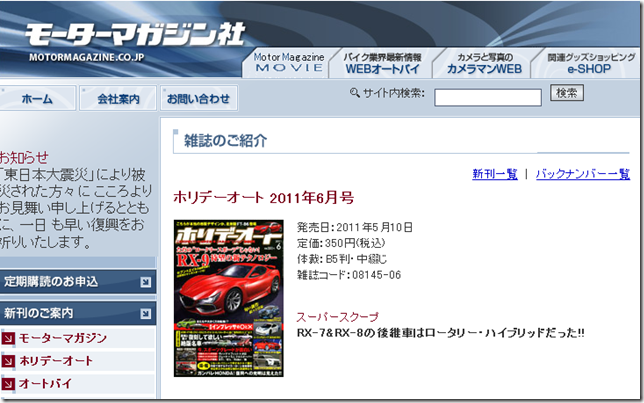644x403 pixels.
Task: Follow the 新刊一覧 link
Action: coord(494,174)
